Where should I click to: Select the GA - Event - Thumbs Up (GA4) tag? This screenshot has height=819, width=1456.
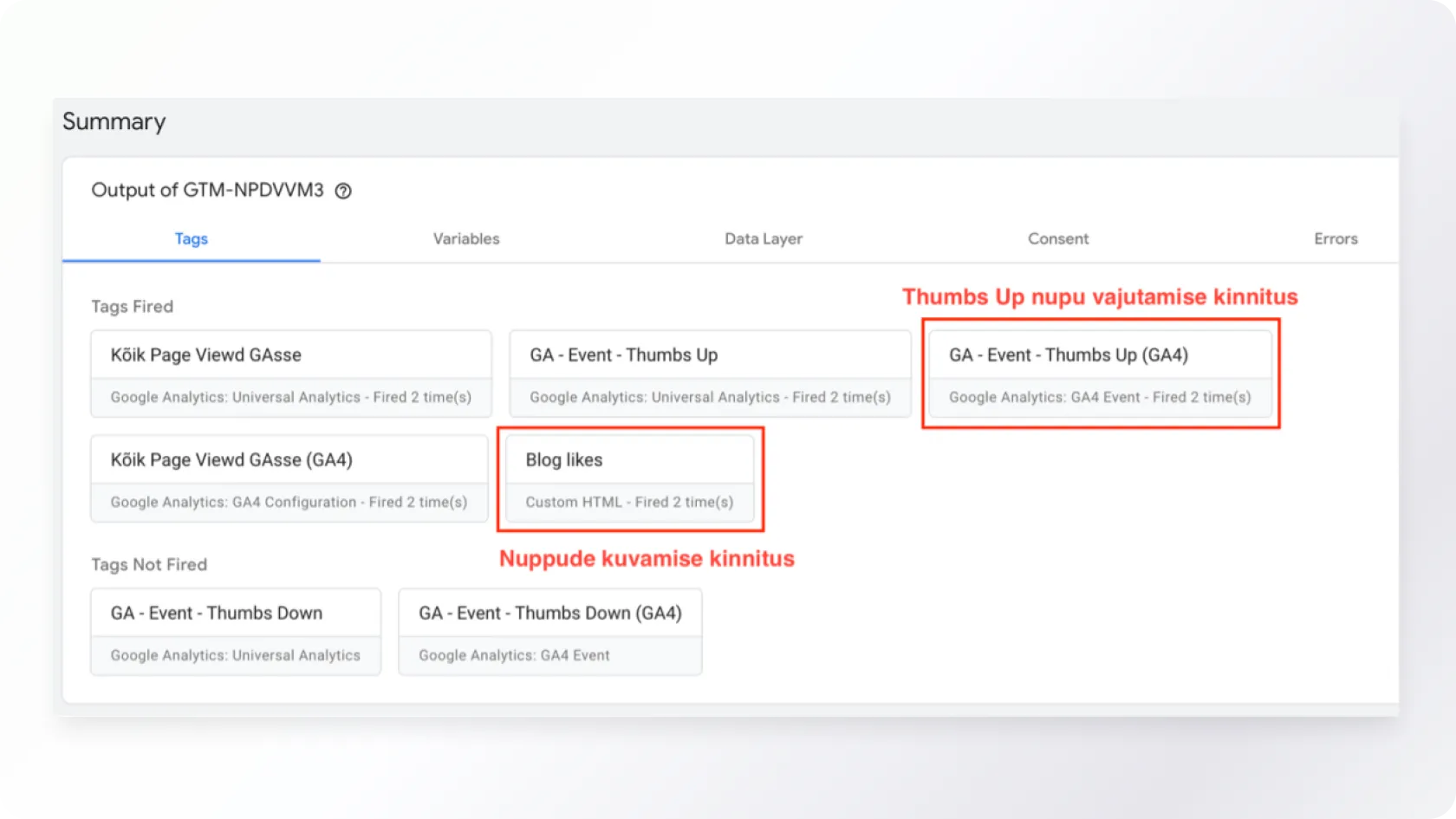1100,373
